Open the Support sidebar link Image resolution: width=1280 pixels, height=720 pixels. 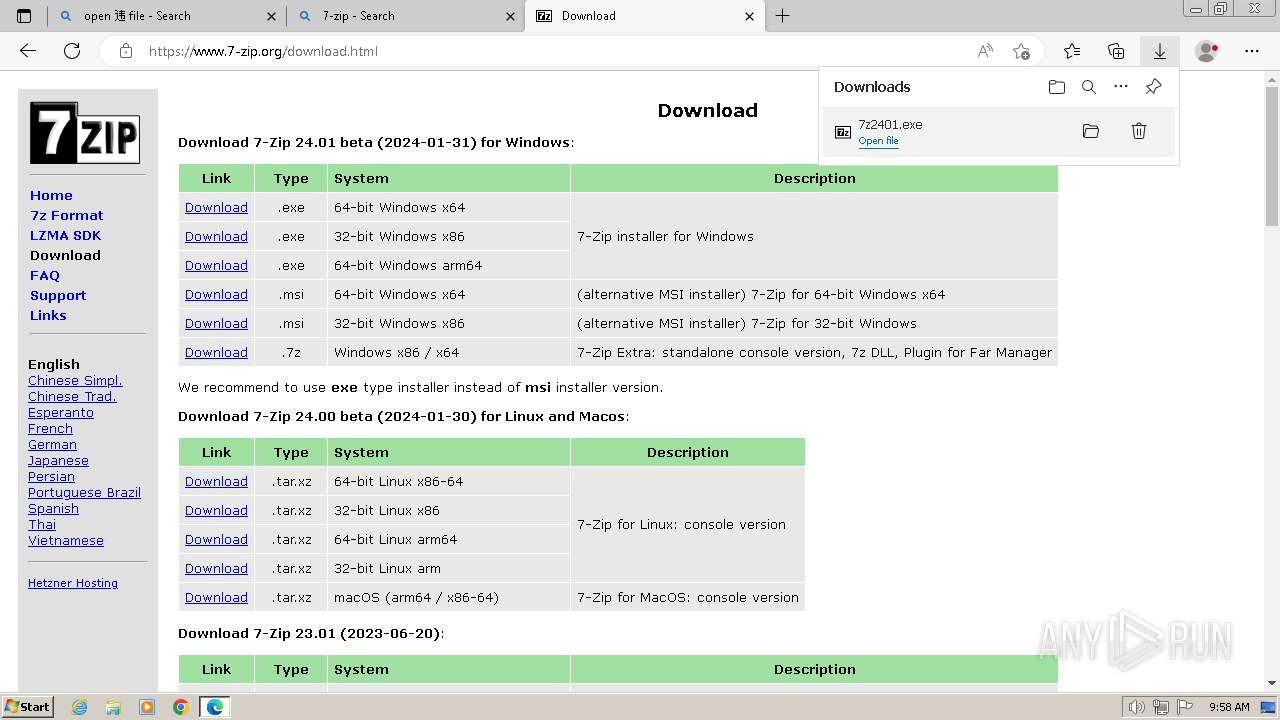(58, 295)
